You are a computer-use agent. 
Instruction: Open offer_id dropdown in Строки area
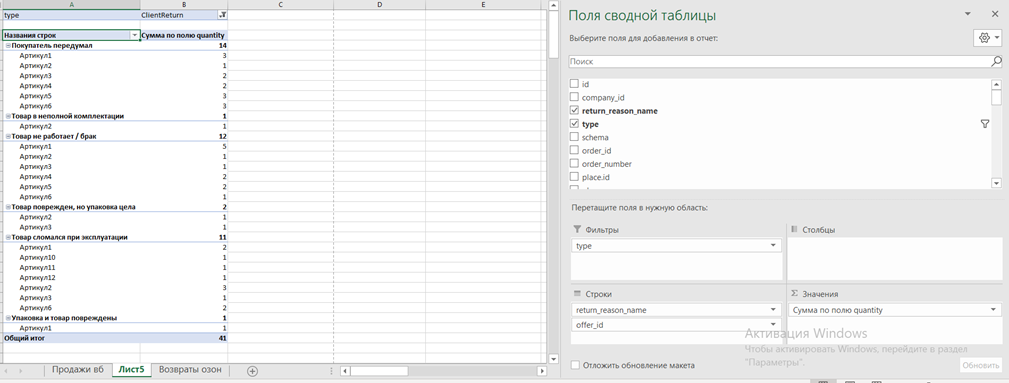[x=773, y=325]
